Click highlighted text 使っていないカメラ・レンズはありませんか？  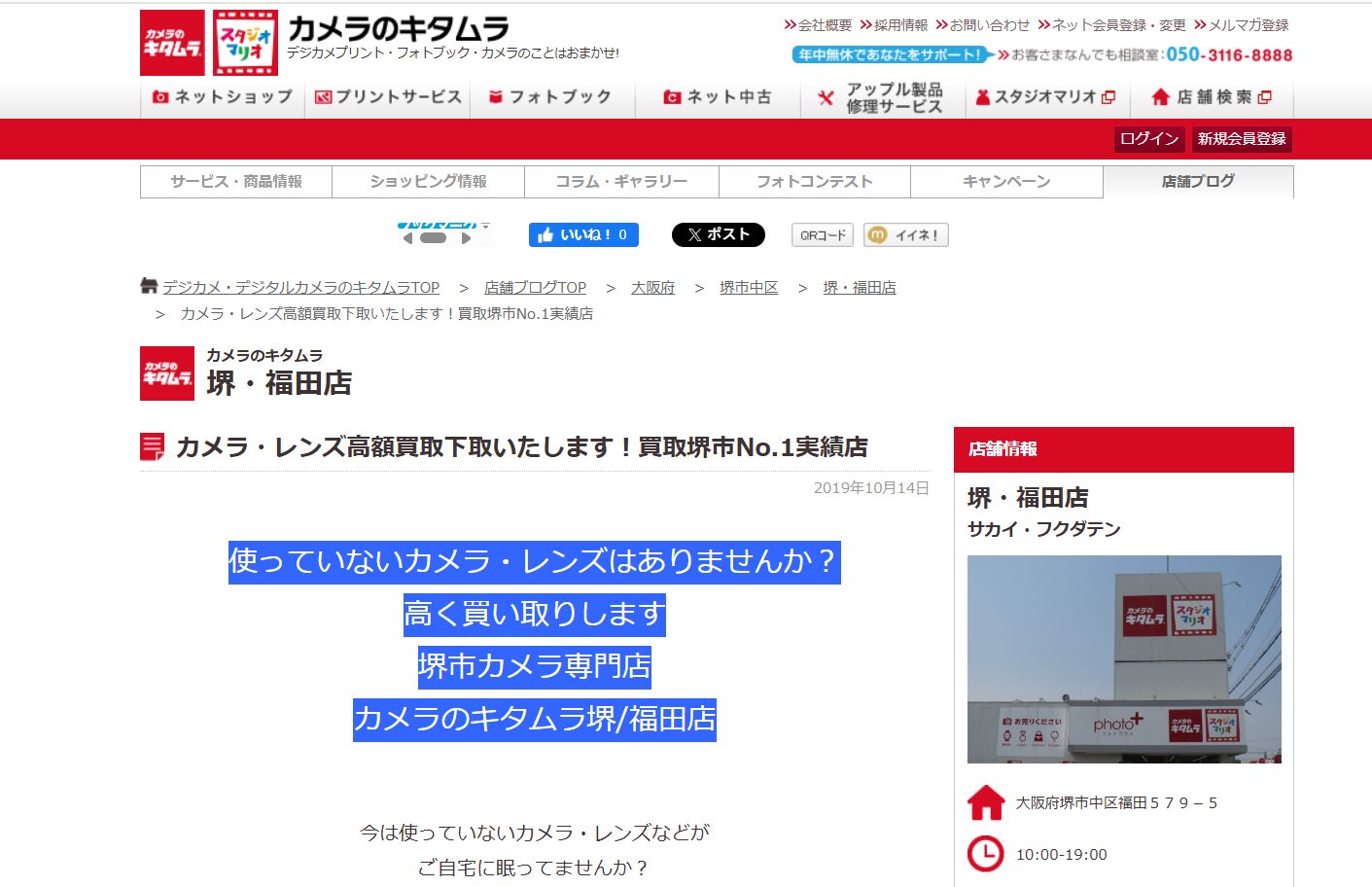[535, 562]
